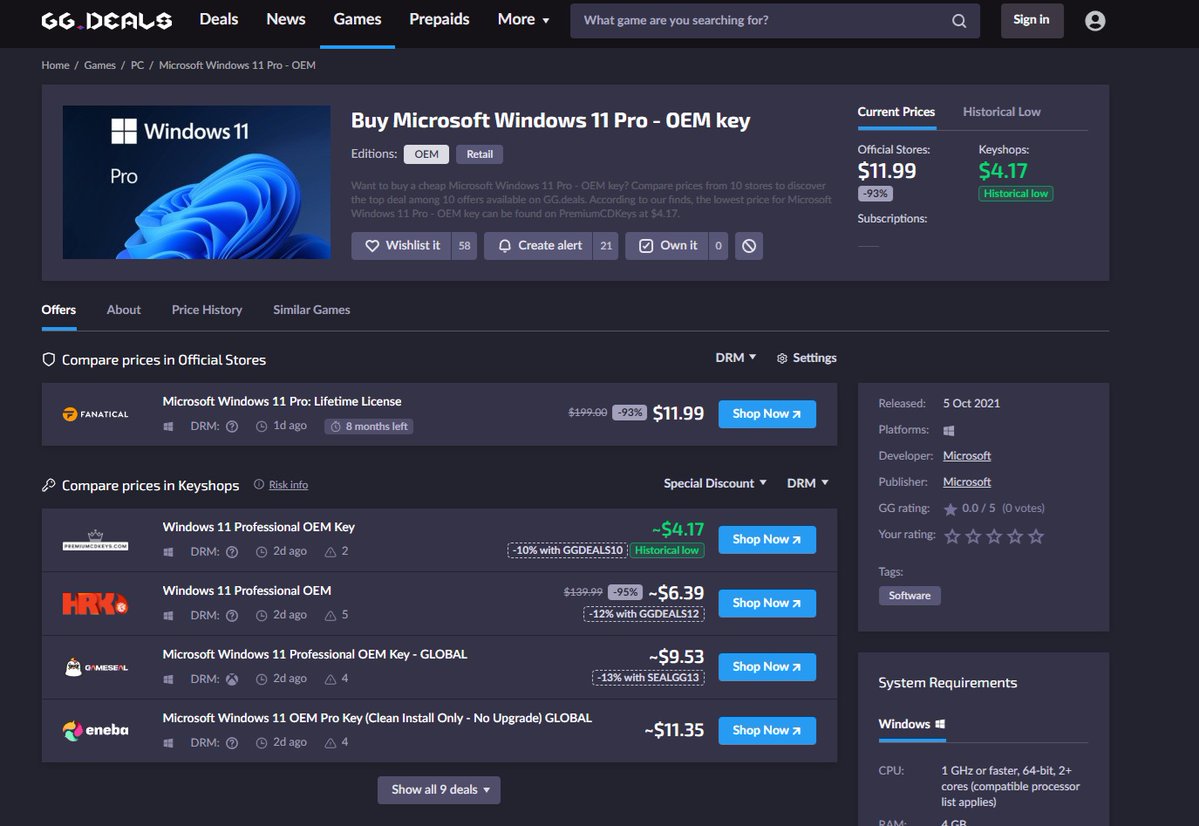Viewport: 1199px width, 826px height.
Task: Toggle Own it checkbox button
Action: 668,246
